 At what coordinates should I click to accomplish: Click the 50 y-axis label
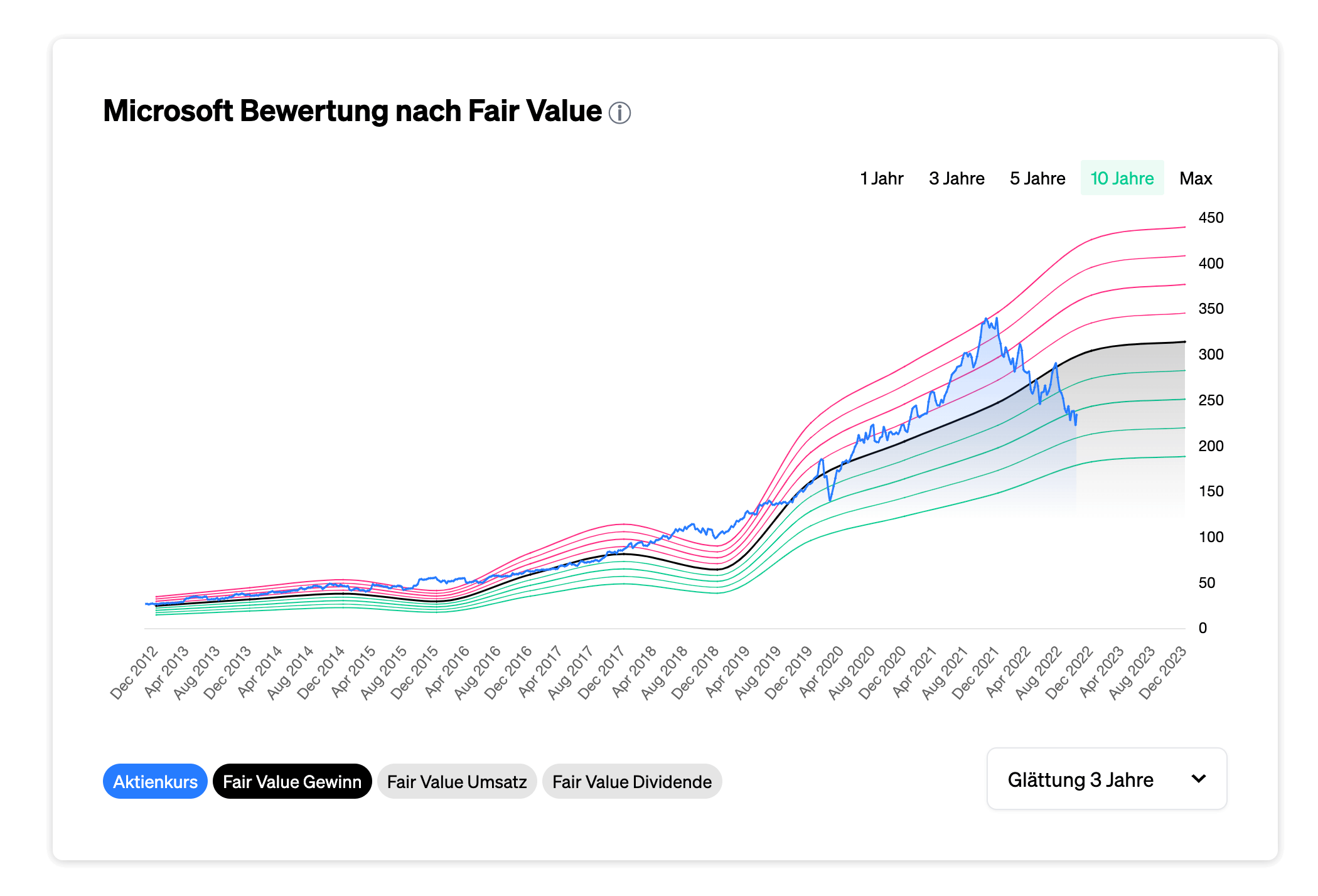(1206, 583)
